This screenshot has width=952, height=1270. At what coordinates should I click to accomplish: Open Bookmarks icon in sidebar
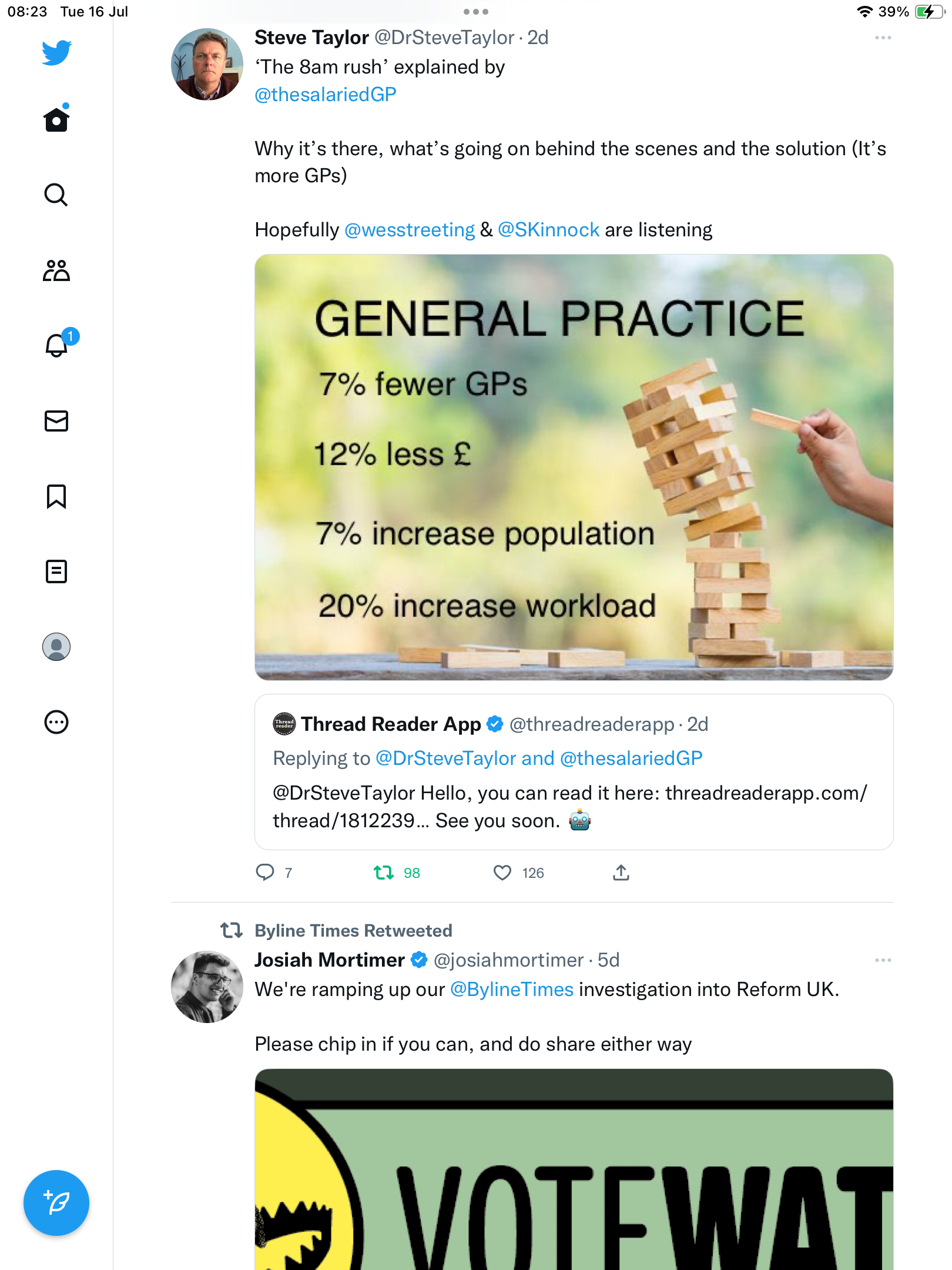pyautogui.click(x=56, y=496)
